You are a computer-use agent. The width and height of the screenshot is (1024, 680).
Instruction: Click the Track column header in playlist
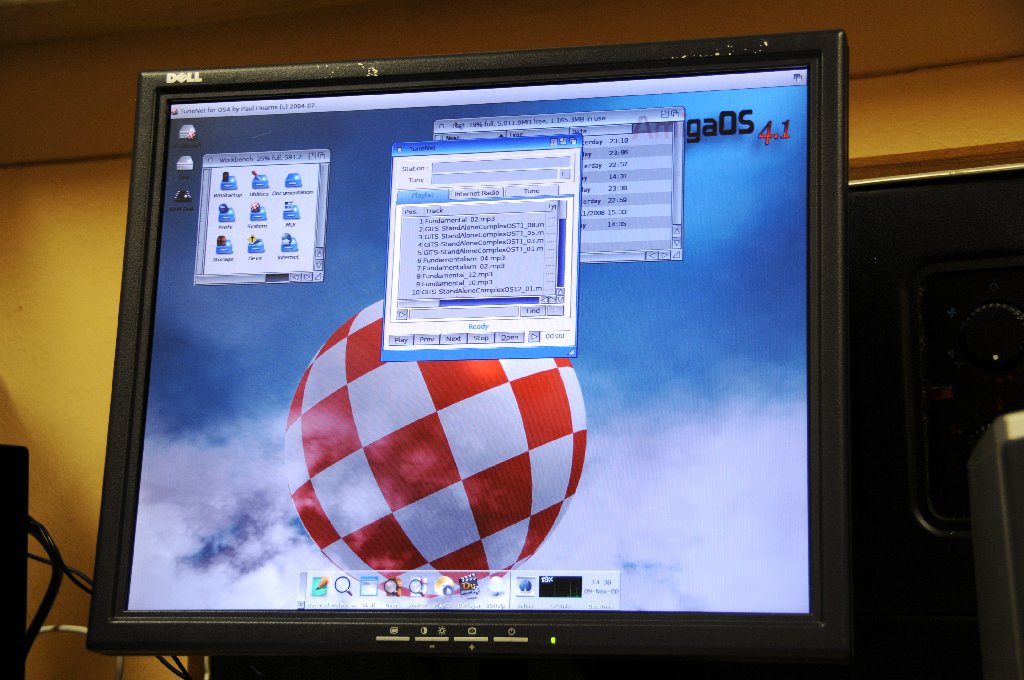pos(483,209)
